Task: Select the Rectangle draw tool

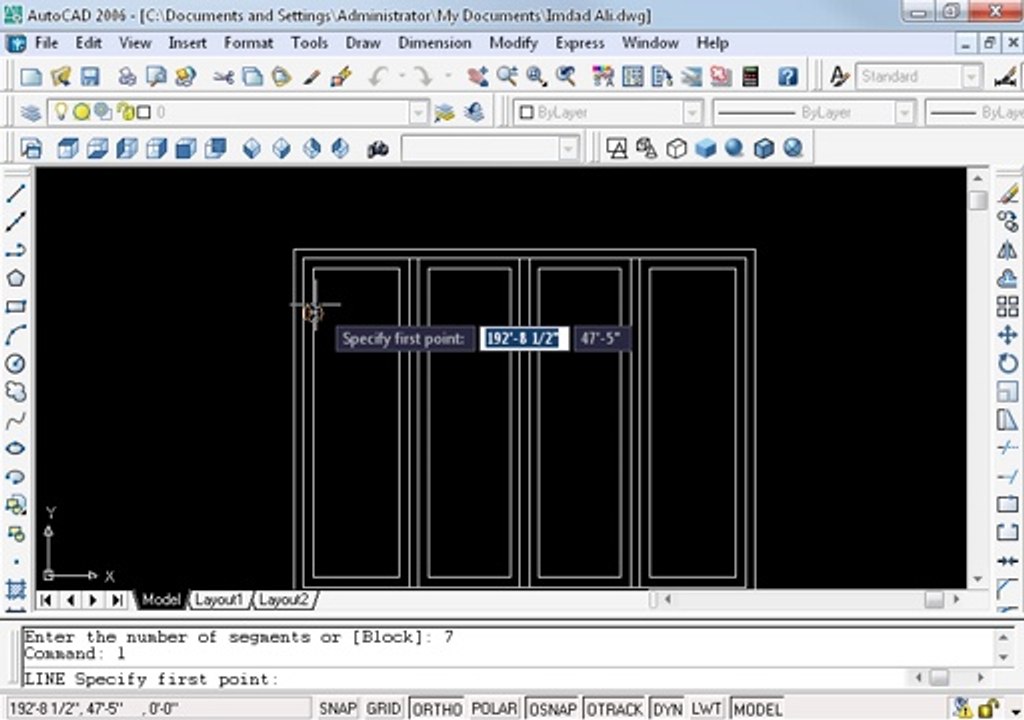Action: (16, 306)
